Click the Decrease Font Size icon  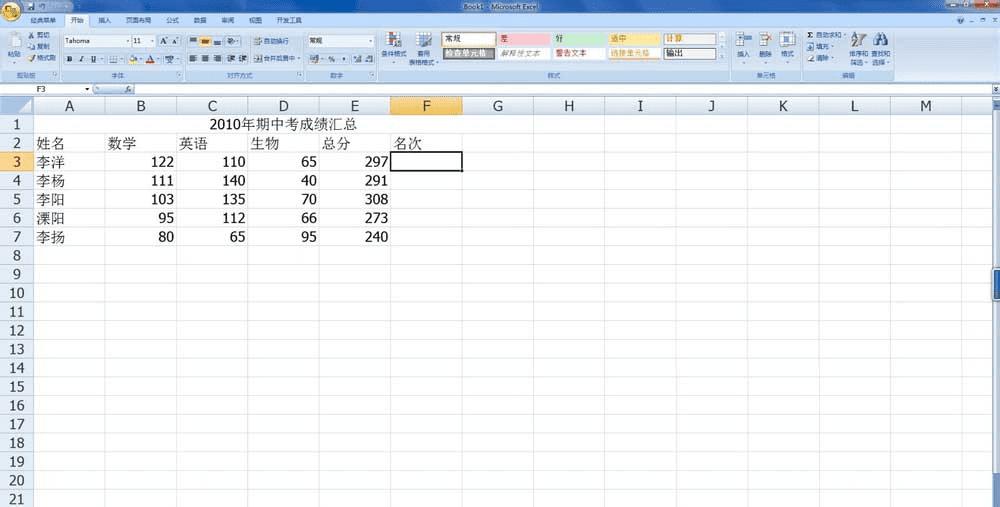pos(175,41)
